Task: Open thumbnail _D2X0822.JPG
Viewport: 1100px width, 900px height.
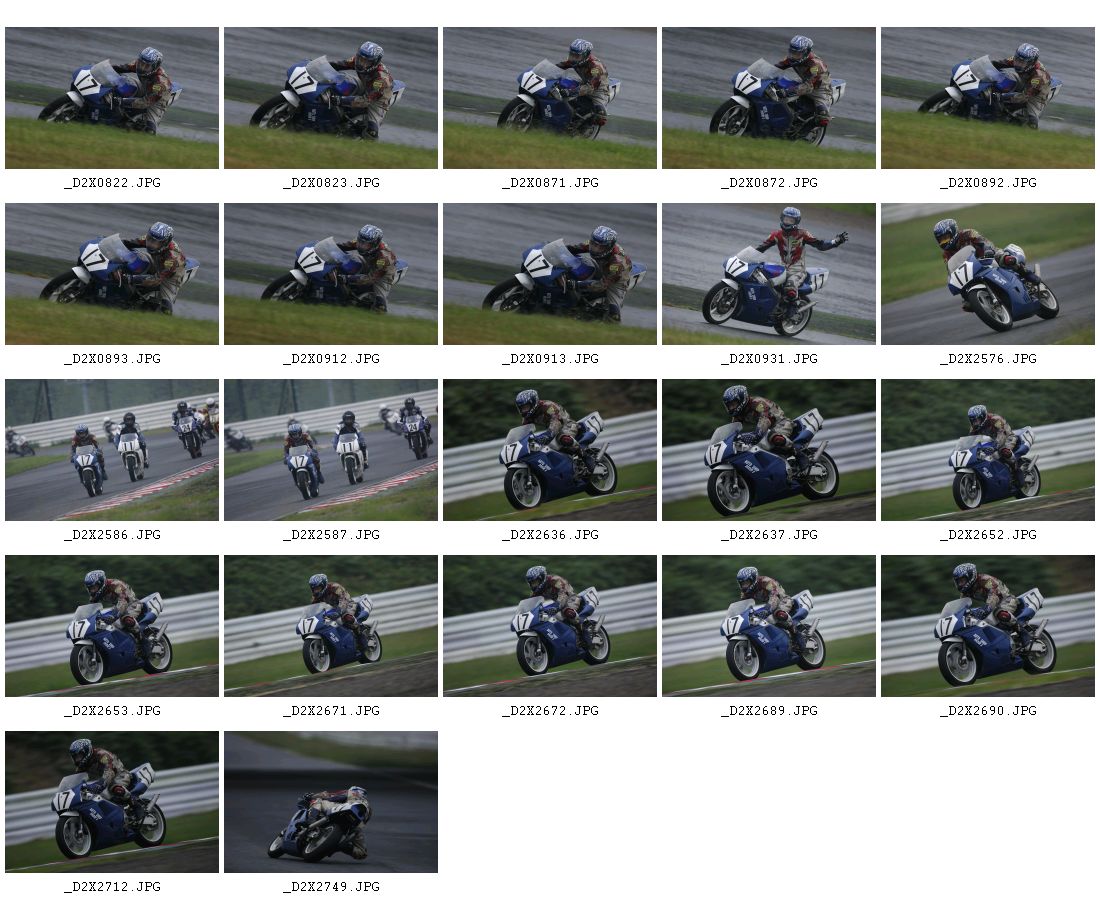Action: click(x=112, y=98)
